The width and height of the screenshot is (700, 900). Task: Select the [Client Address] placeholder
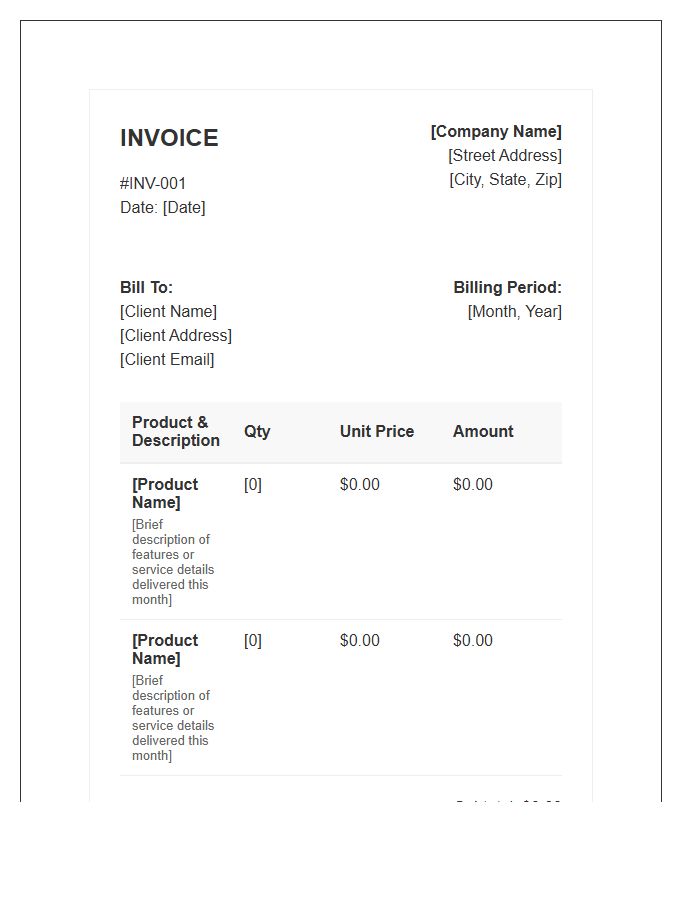click(x=176, y=336)
